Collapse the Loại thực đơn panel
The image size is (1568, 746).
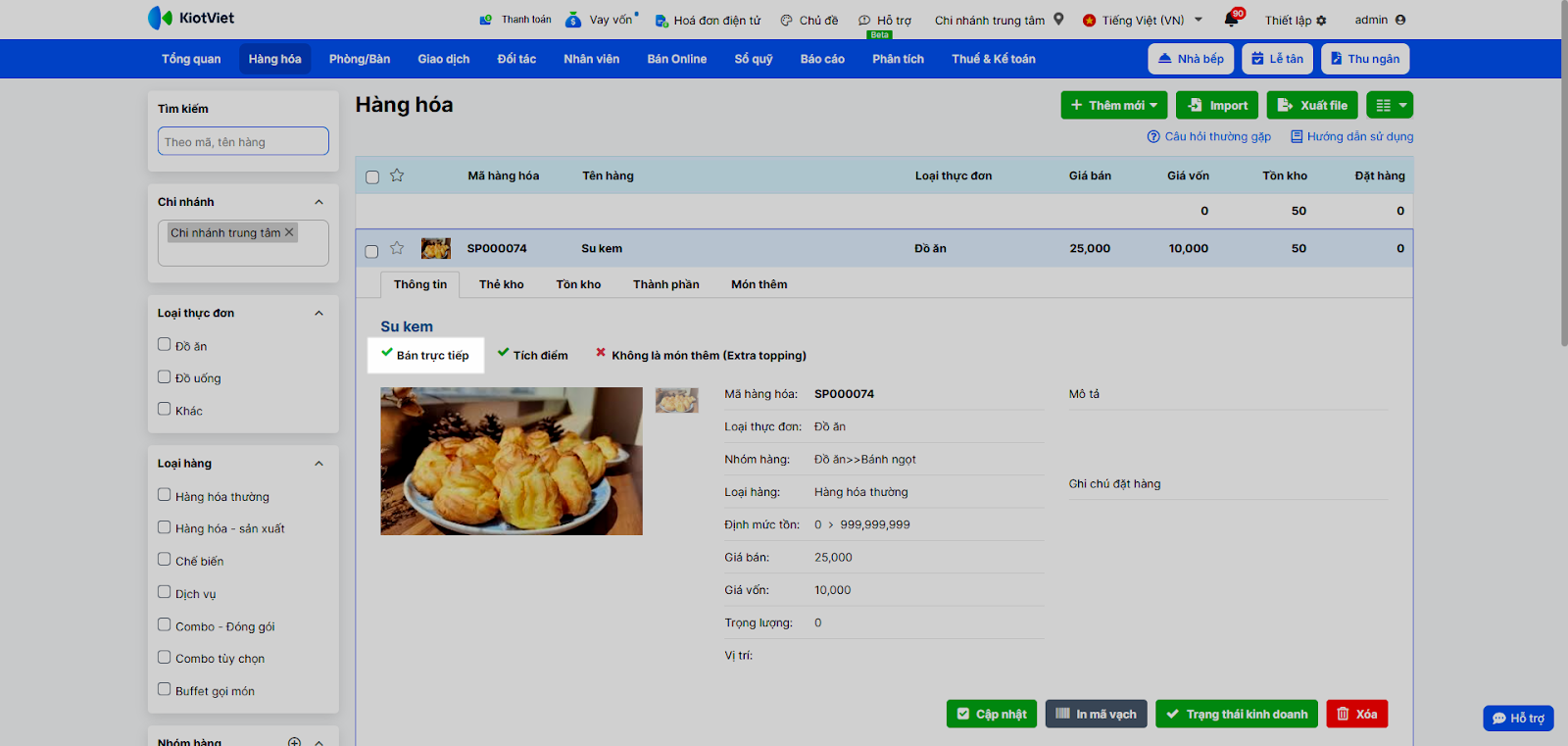click(x=318, y=313)
